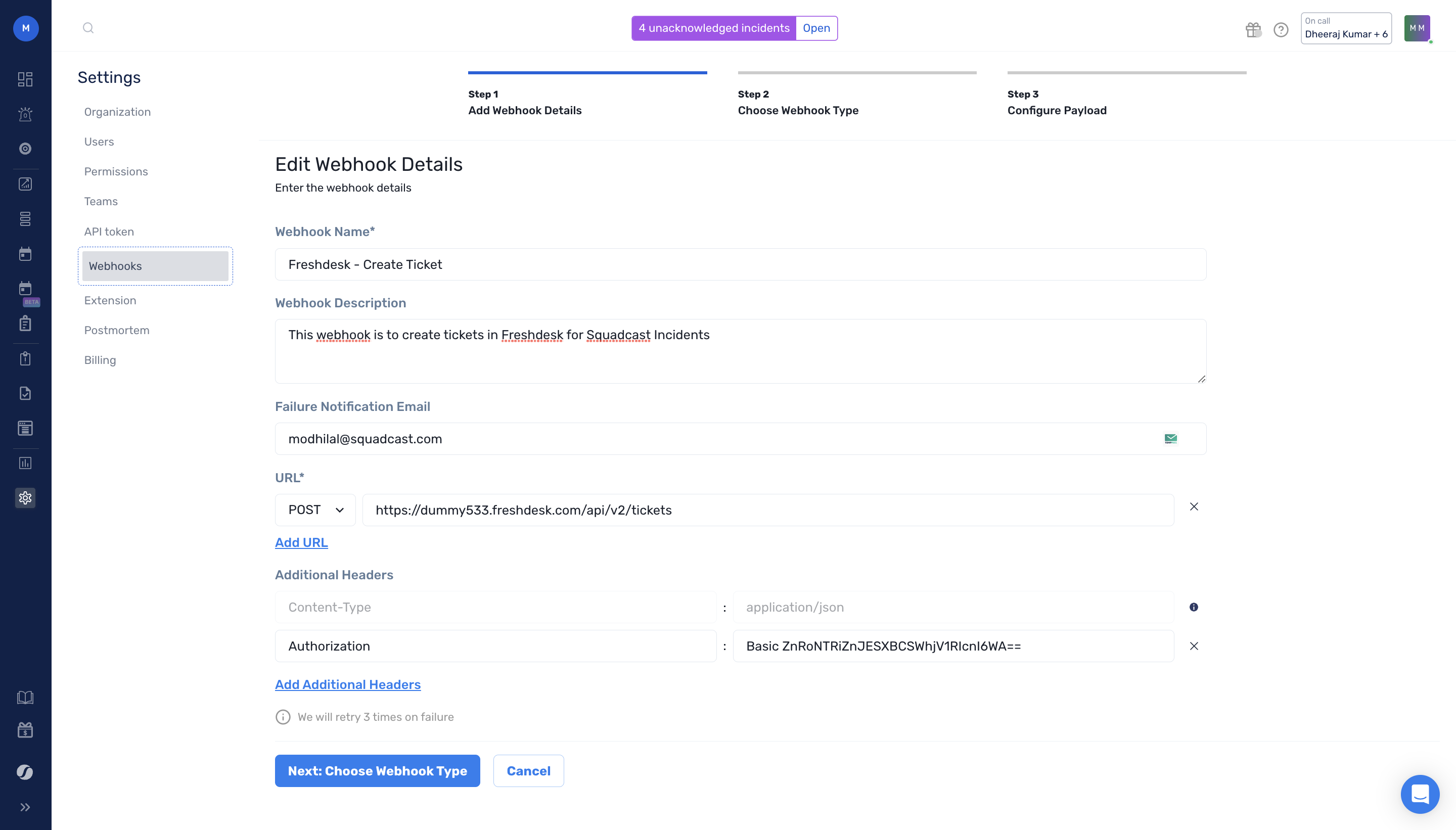1456x830 pixels.
Task: Click the info icon beside application/json
Action: tap(1193, 607)
